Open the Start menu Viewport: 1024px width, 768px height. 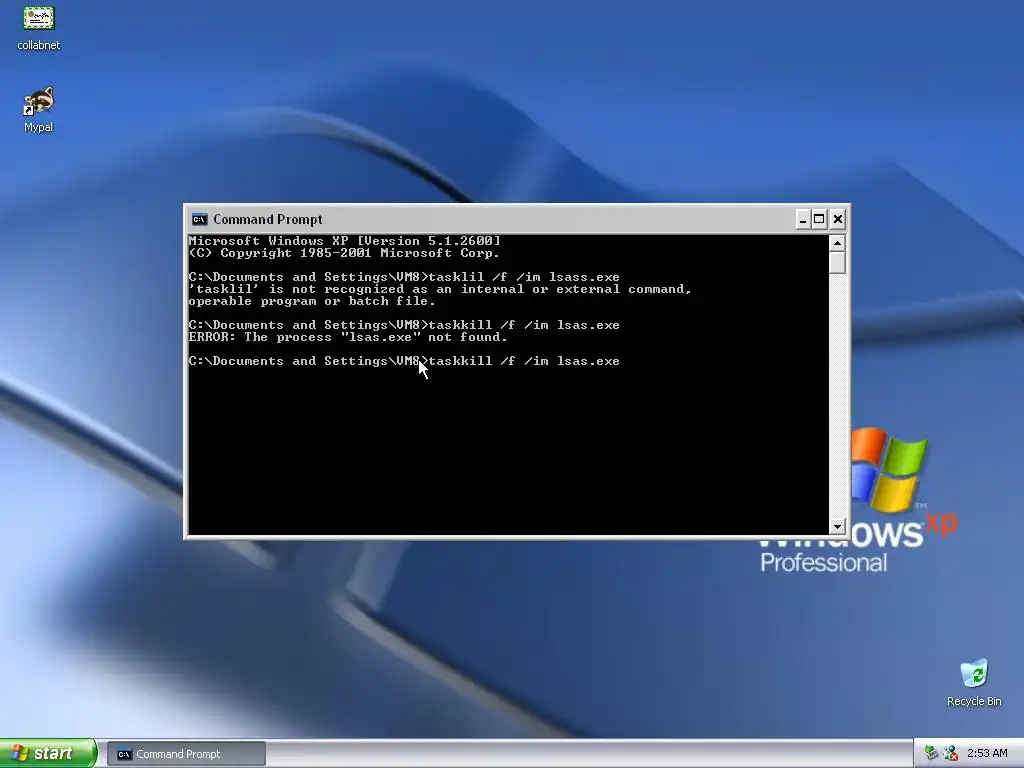[48, 753]
